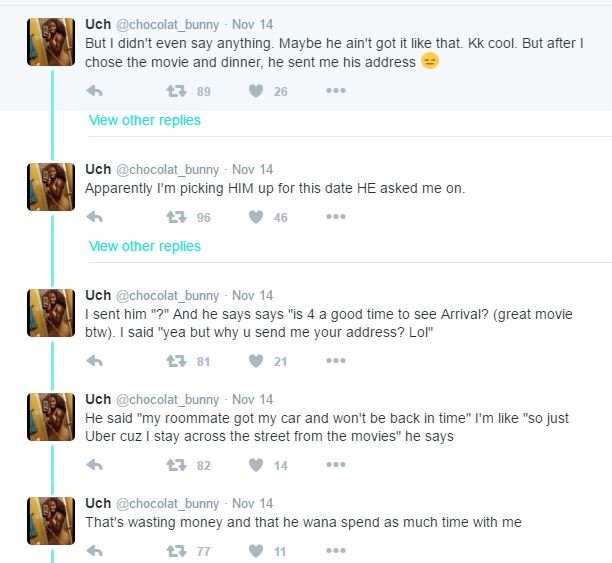The height and width of the screenshot is (563, 612).
Task: Open more options on the 'picking HIM up' tweet
Action: click(335, 217)
